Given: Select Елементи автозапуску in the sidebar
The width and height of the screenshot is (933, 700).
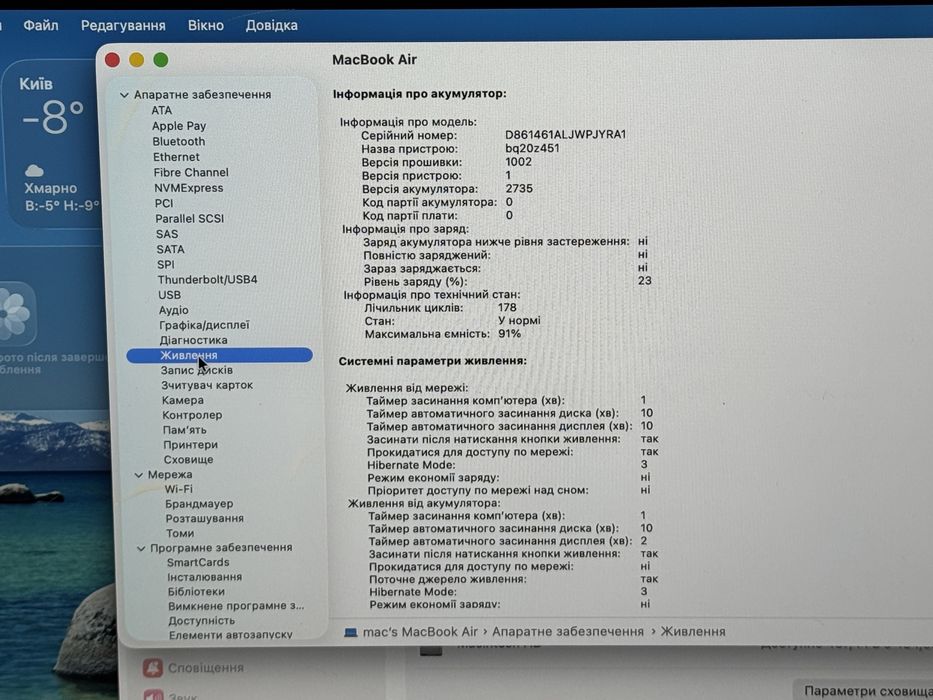Looking at the screenshot, I should 230,635.
